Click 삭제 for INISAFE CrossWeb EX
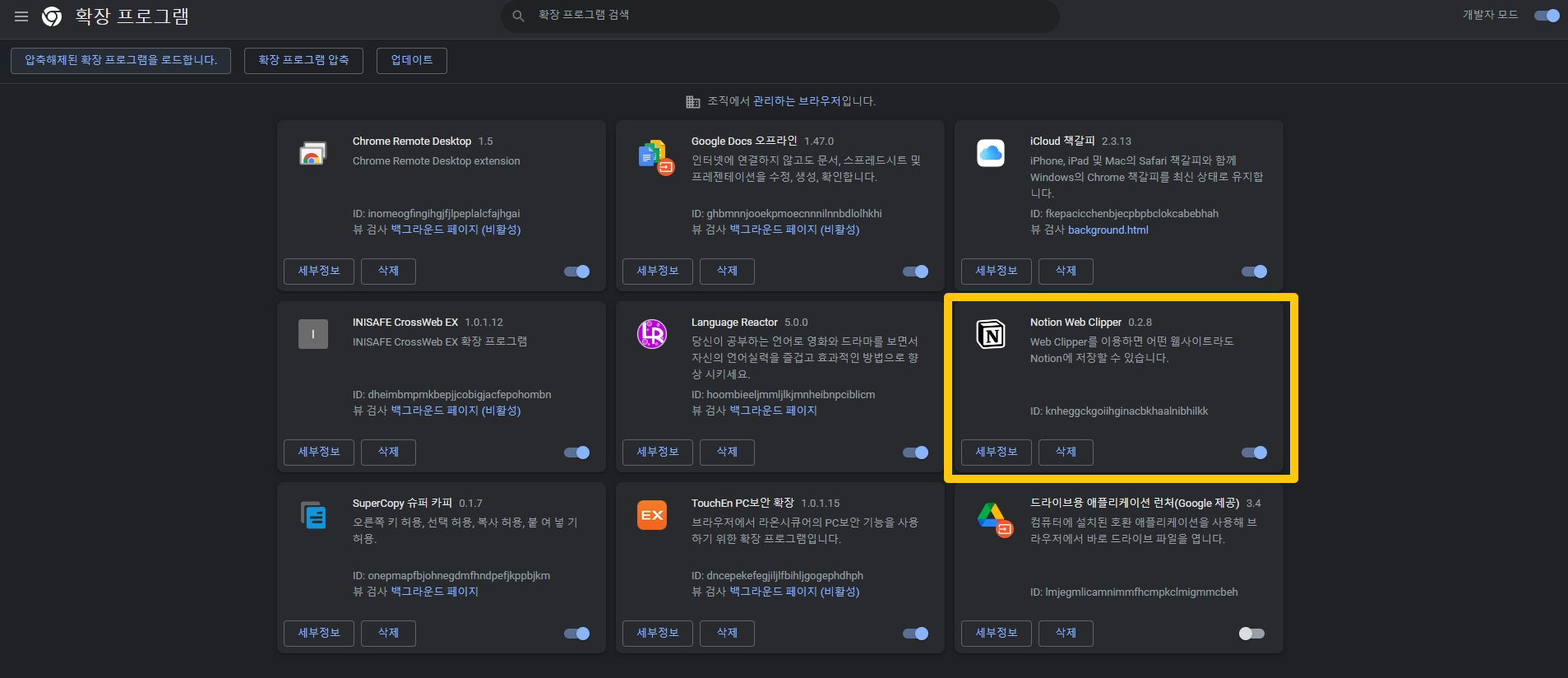This screenshot has height=678, width=1568. click(x=388, y=452)
